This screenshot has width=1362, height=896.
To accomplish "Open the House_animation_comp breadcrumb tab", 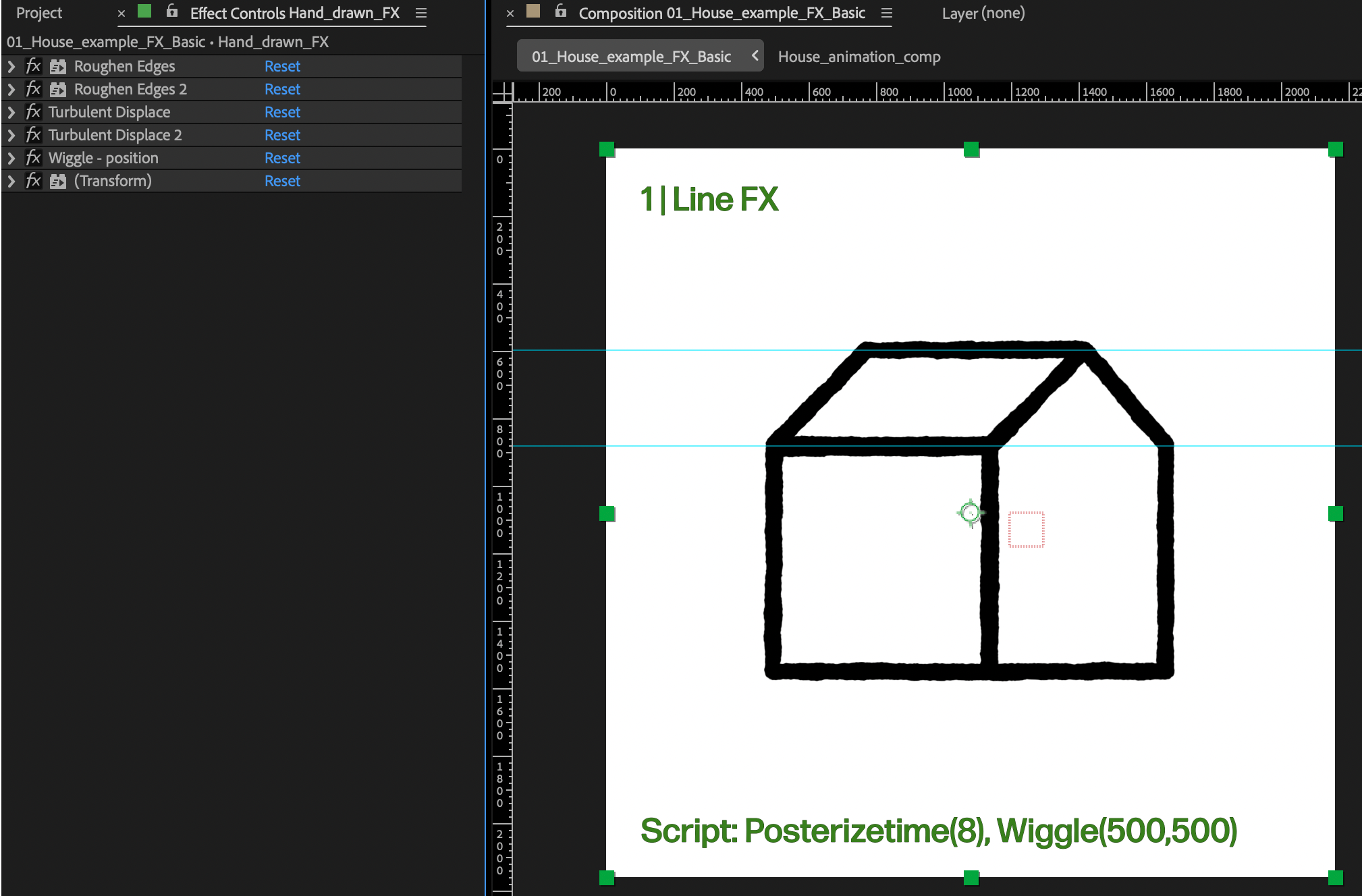I will [859, 57].
